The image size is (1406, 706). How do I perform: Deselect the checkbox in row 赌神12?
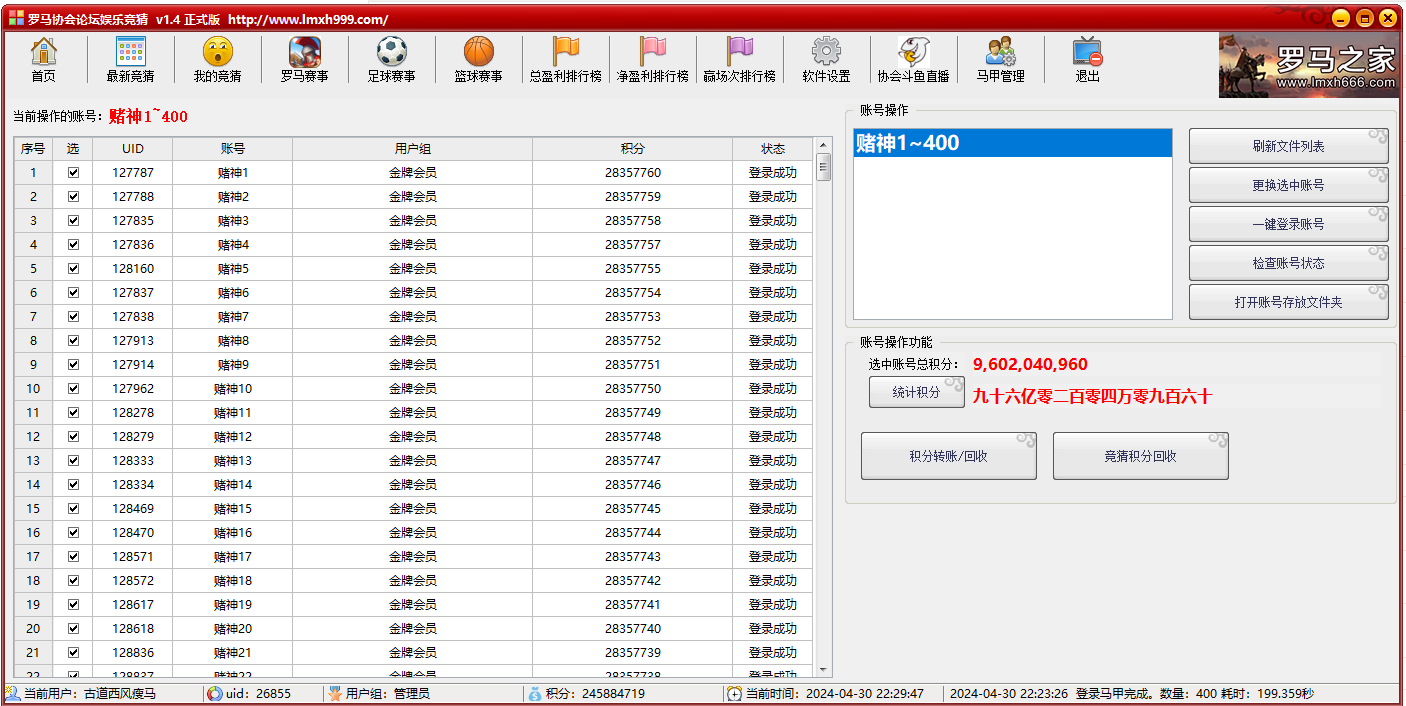(73, 436)
